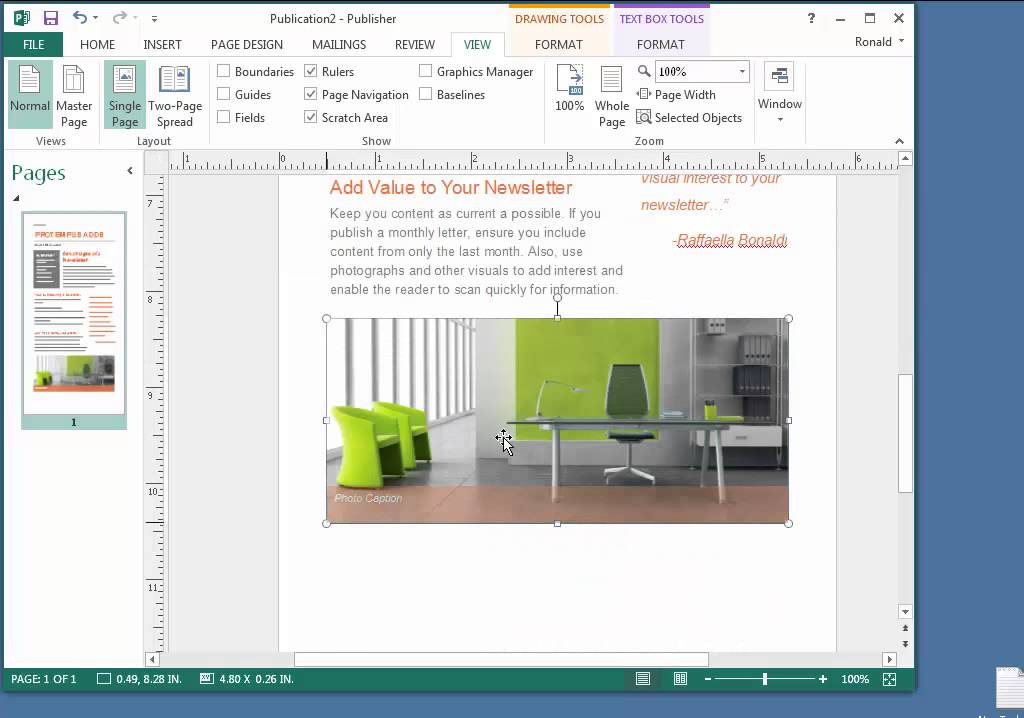Click the Photo Caption text on the image
Viewport: 1024px width, 718px height.
click(368, 498)
